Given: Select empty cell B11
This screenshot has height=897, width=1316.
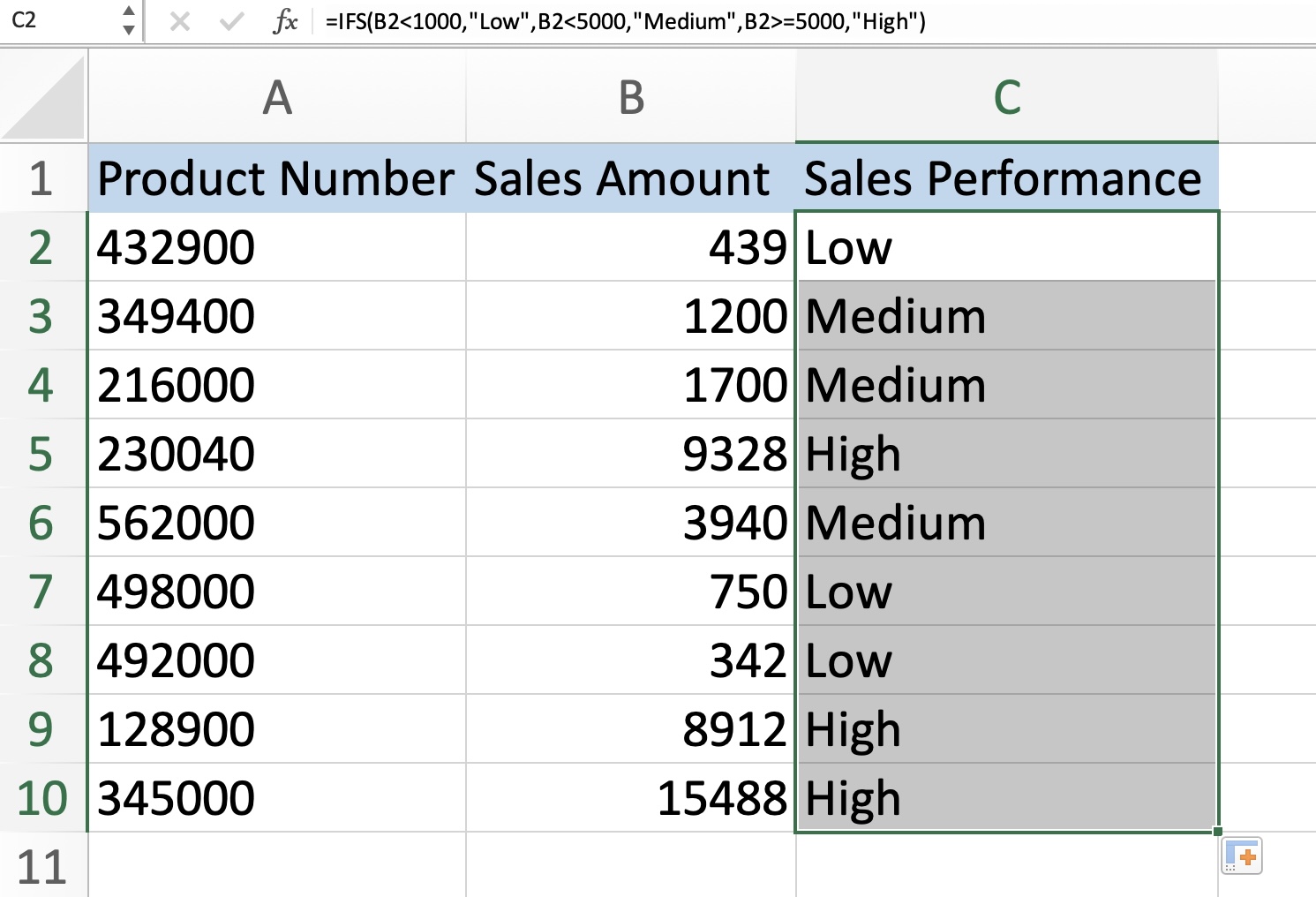Looking at the screenshot, I should [x=631, y=865].
